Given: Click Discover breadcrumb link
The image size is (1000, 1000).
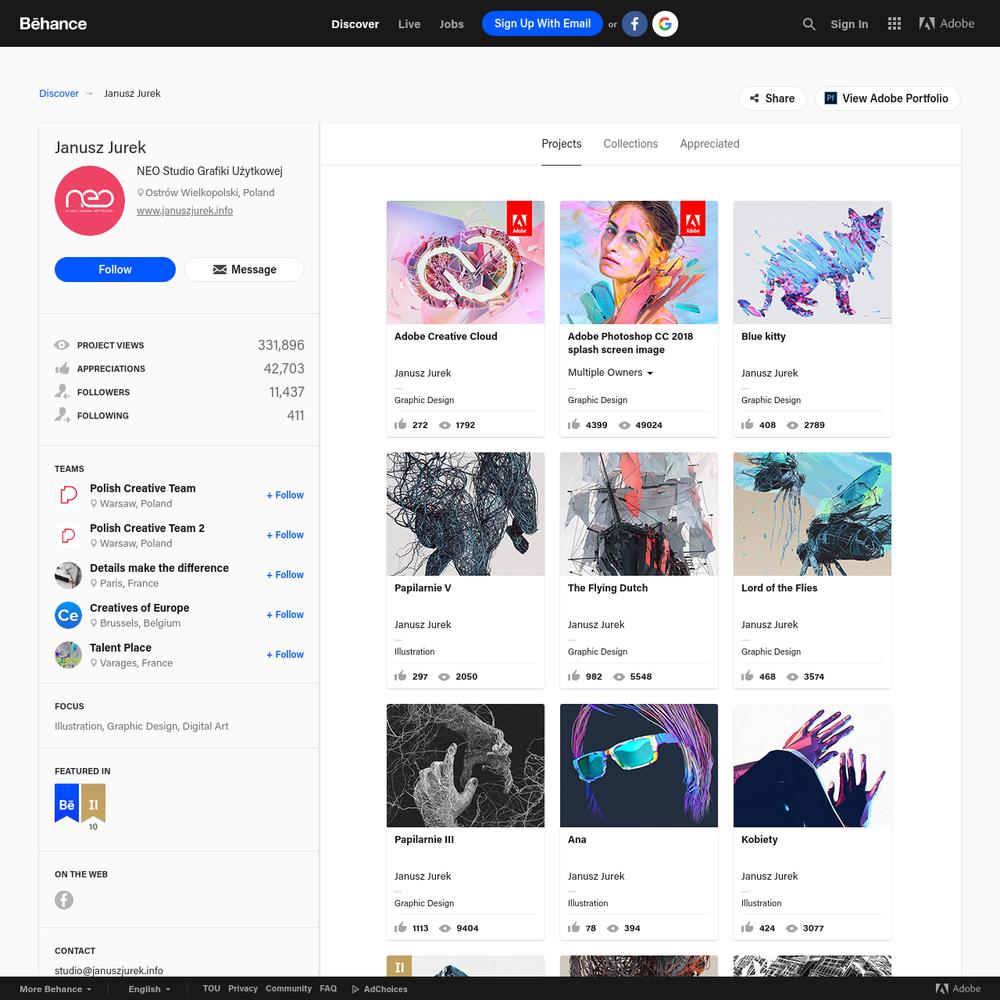Looking at the screenshot, I should tap(59, 93).
